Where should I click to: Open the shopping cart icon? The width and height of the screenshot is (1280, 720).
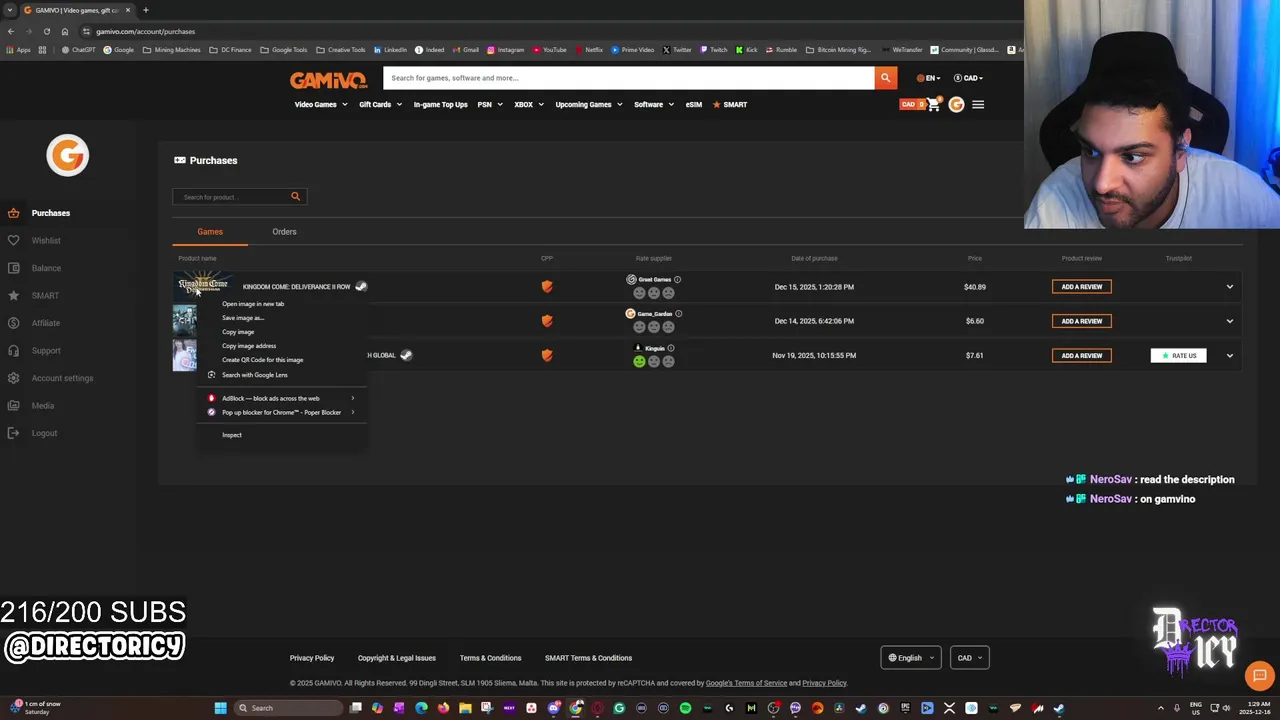[x=933, y=104]
